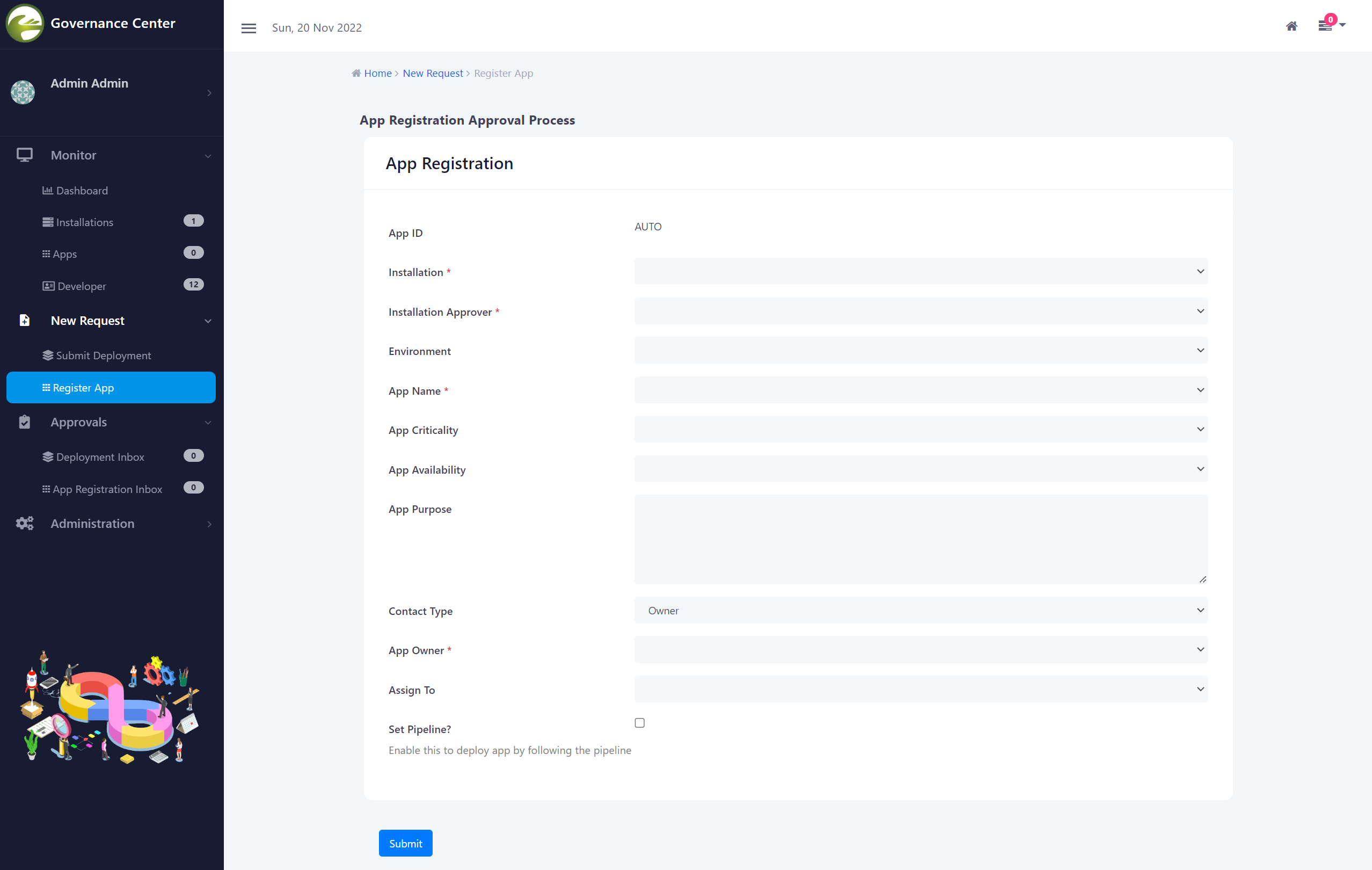This screenshot has height=870, width=1372.
Task: Go to Dashboard in sidebar
Action: click(x=82, y=191)
